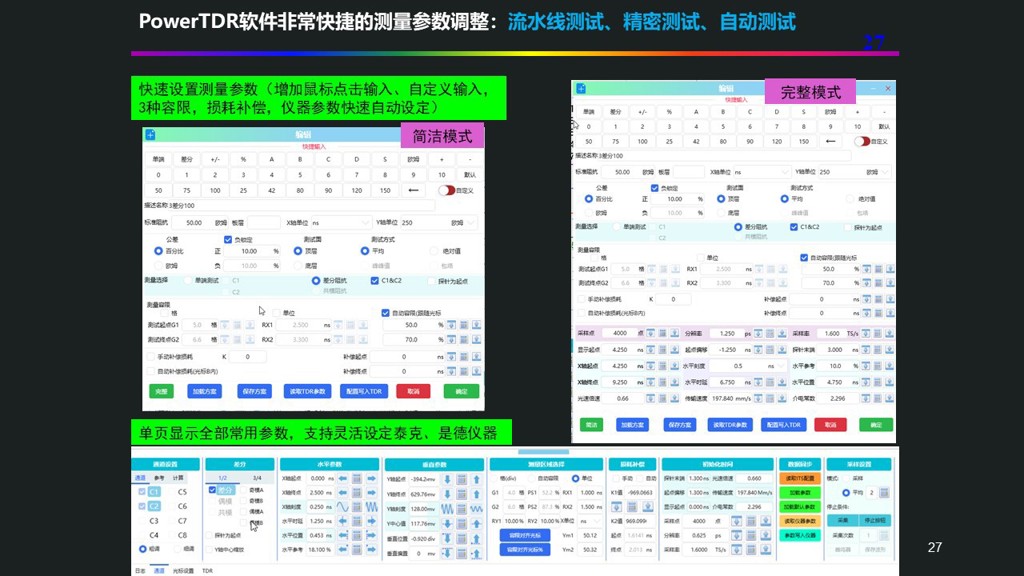Toggle the 自定义 switch in 简洁模式 window
Viewport: 1024px width, 576px height.
447,190
